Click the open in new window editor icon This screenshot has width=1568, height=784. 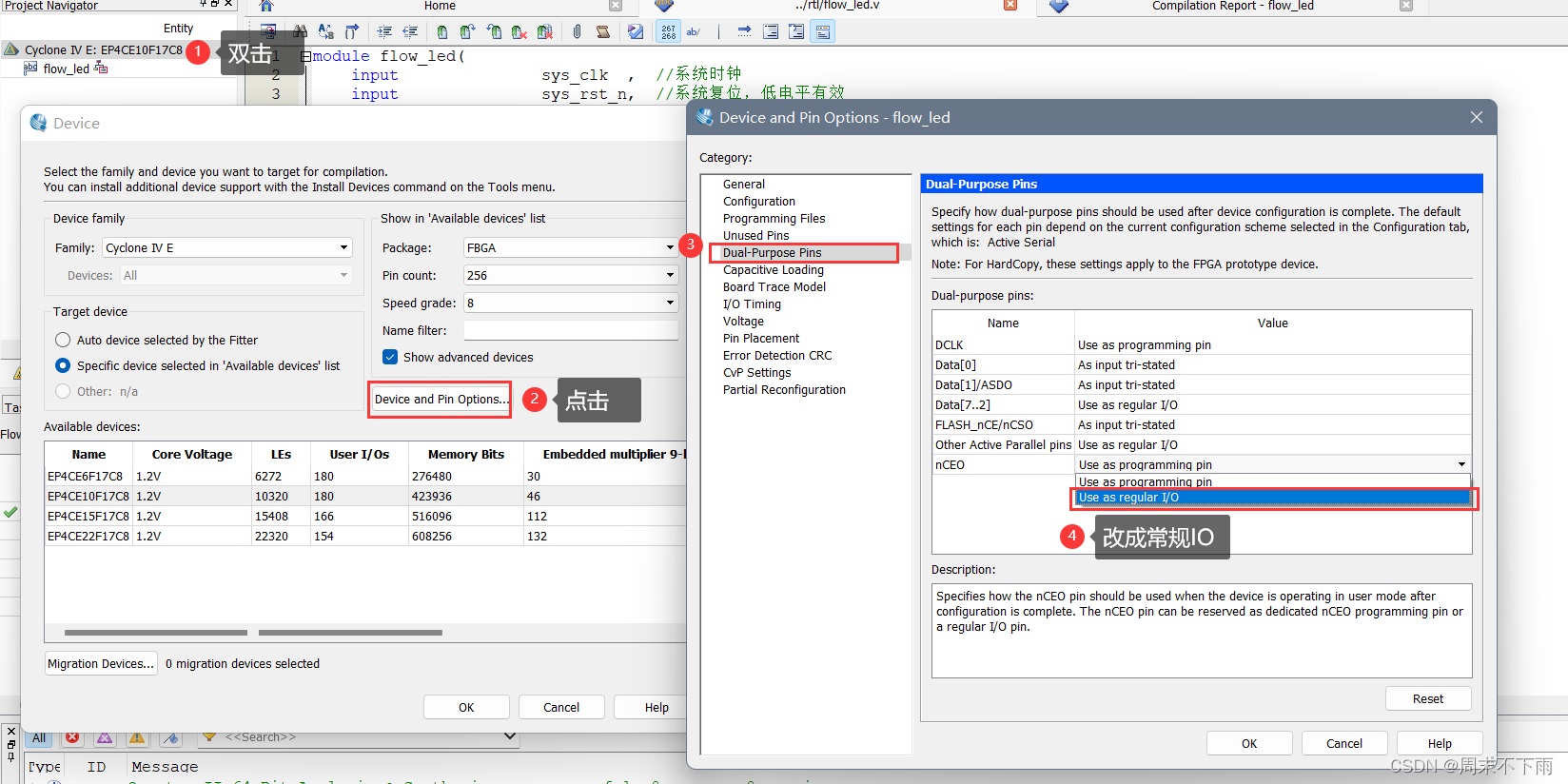268,31
